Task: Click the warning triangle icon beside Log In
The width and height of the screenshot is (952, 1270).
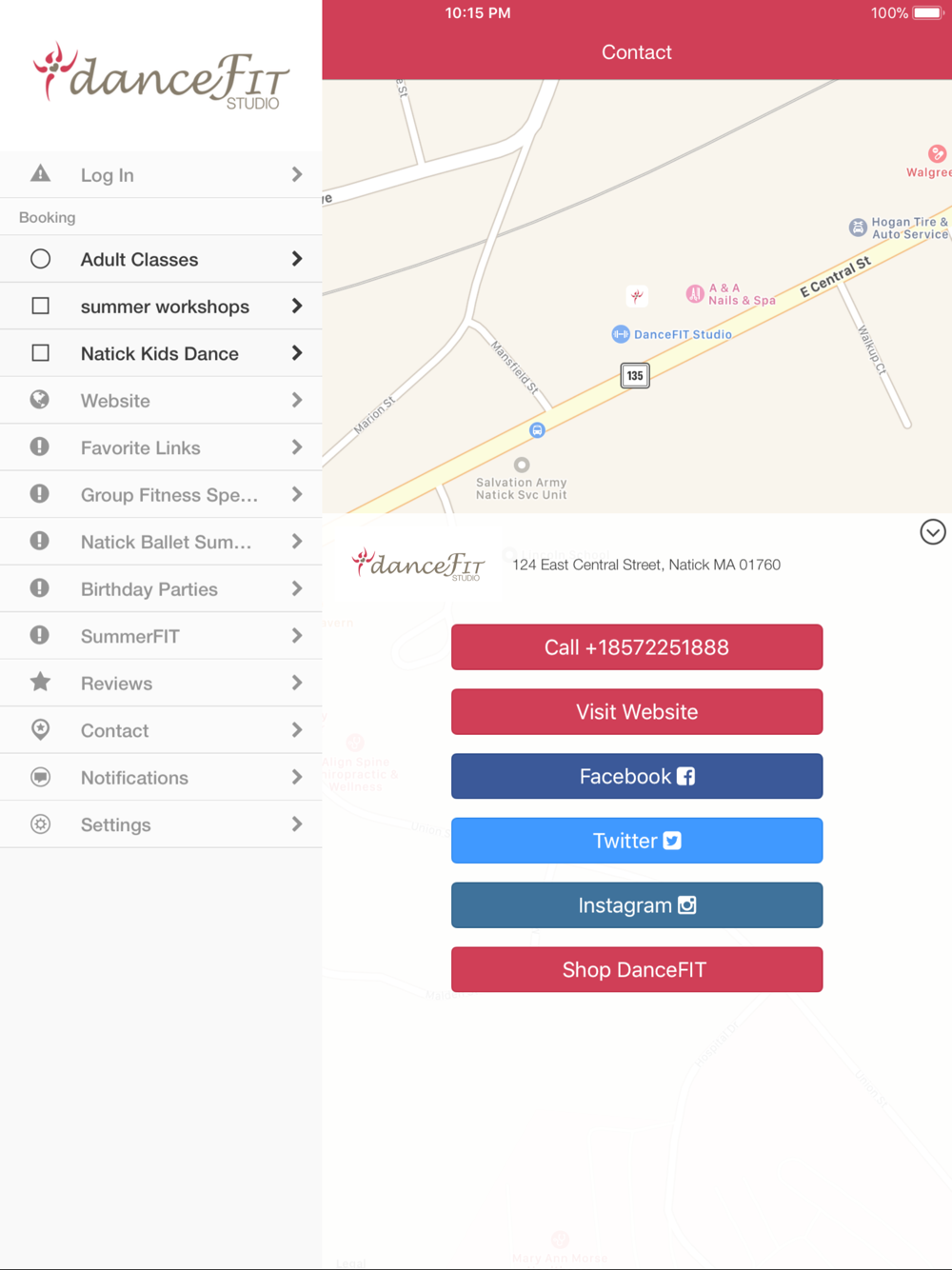Action: point(40,173)
